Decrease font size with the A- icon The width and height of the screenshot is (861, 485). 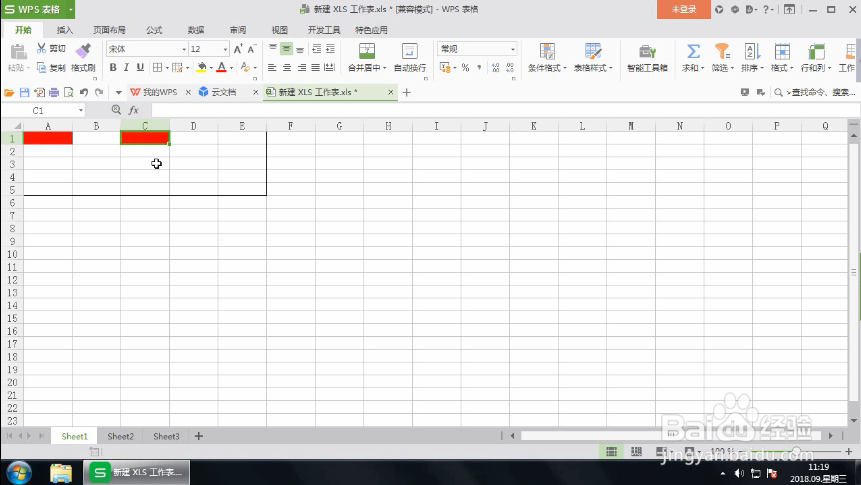[251, 49]
